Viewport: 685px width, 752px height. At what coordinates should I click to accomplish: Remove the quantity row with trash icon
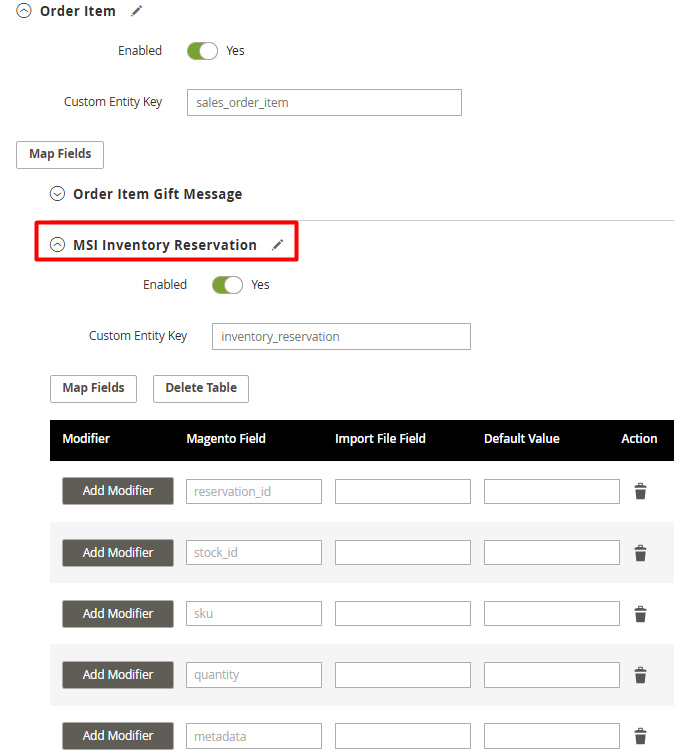640,675
